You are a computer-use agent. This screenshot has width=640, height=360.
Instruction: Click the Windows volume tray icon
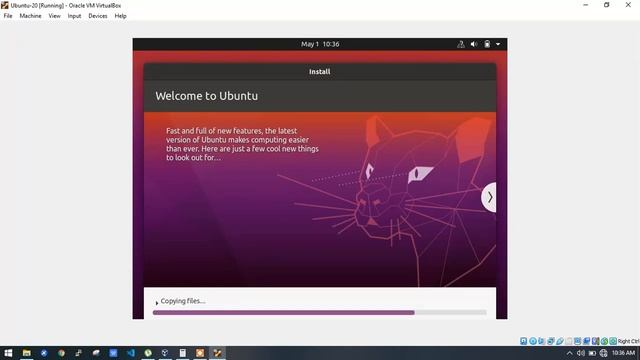click(x=581, y=353)
